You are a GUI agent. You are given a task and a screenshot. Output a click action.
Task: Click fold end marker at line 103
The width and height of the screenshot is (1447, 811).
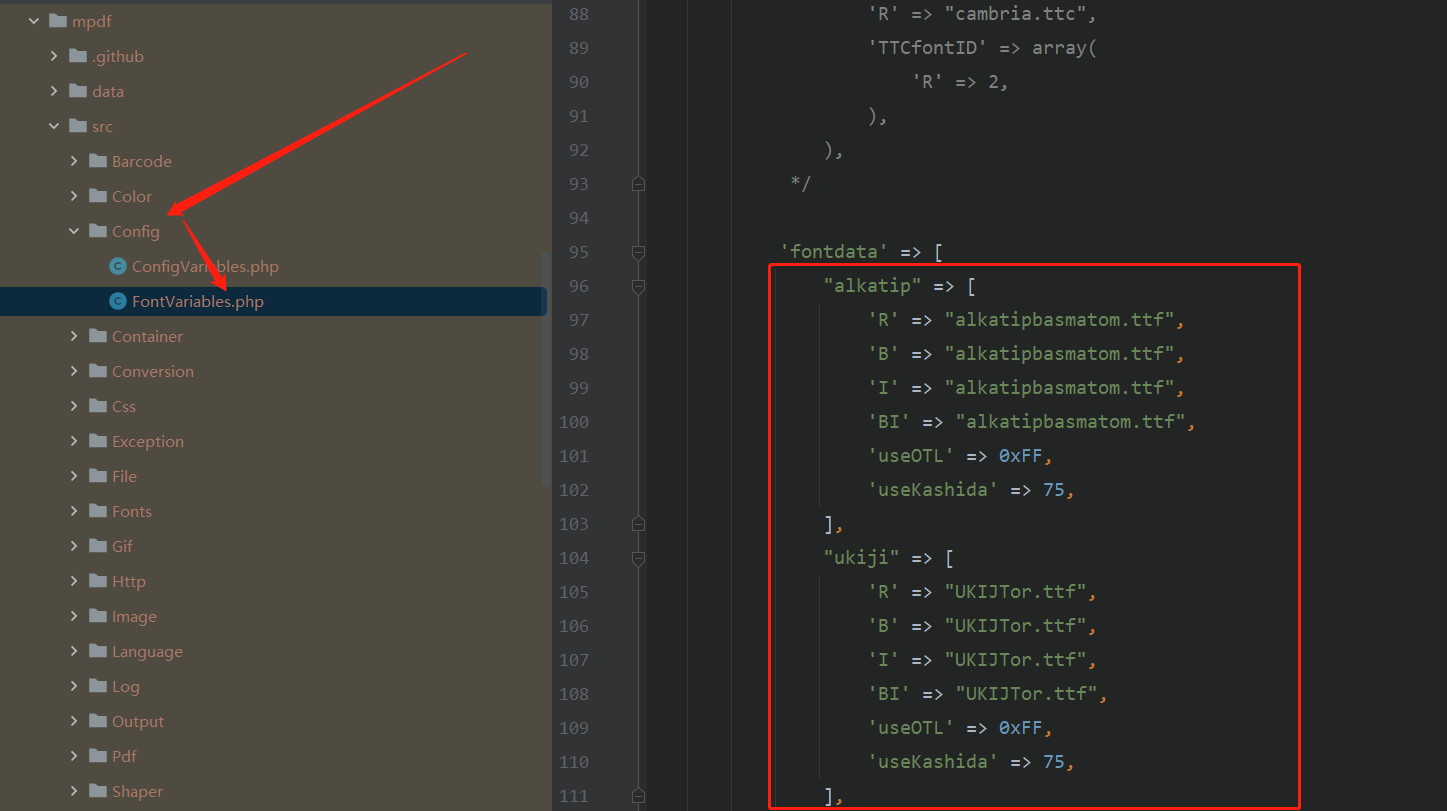(638, 524)
